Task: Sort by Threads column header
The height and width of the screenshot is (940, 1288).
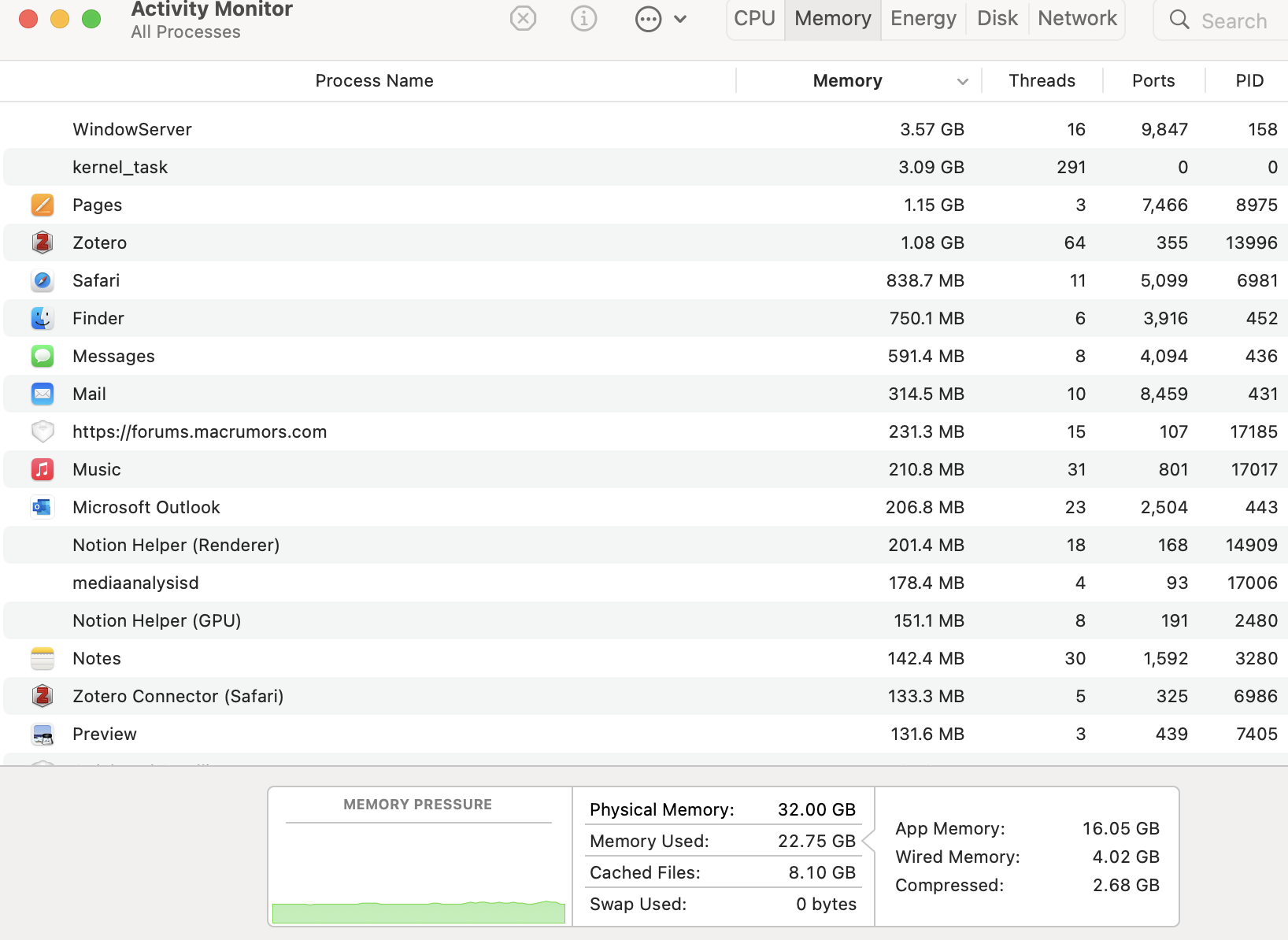Action: (1042, 81)
